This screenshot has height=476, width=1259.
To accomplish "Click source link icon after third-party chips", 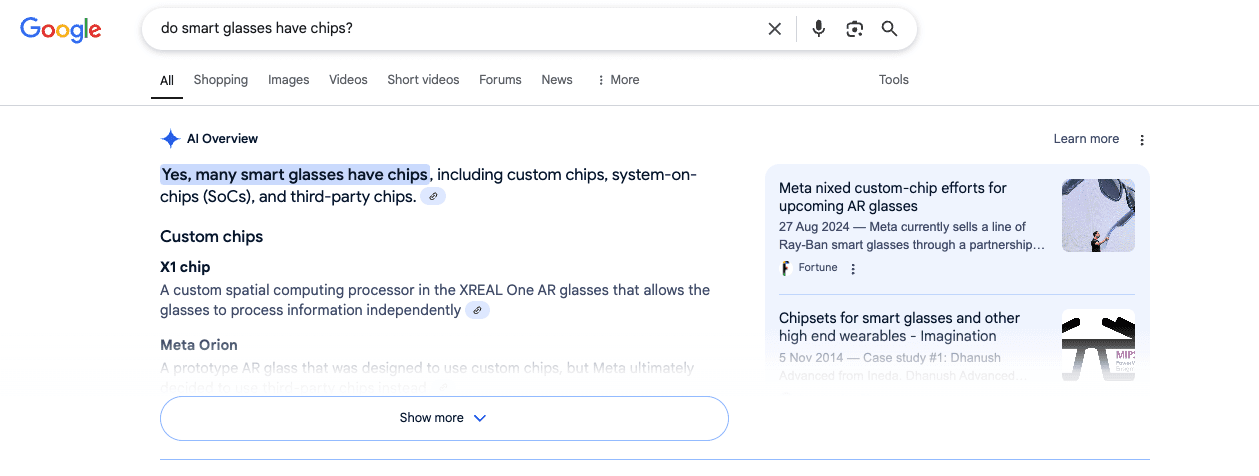I will tap(433, 197).
